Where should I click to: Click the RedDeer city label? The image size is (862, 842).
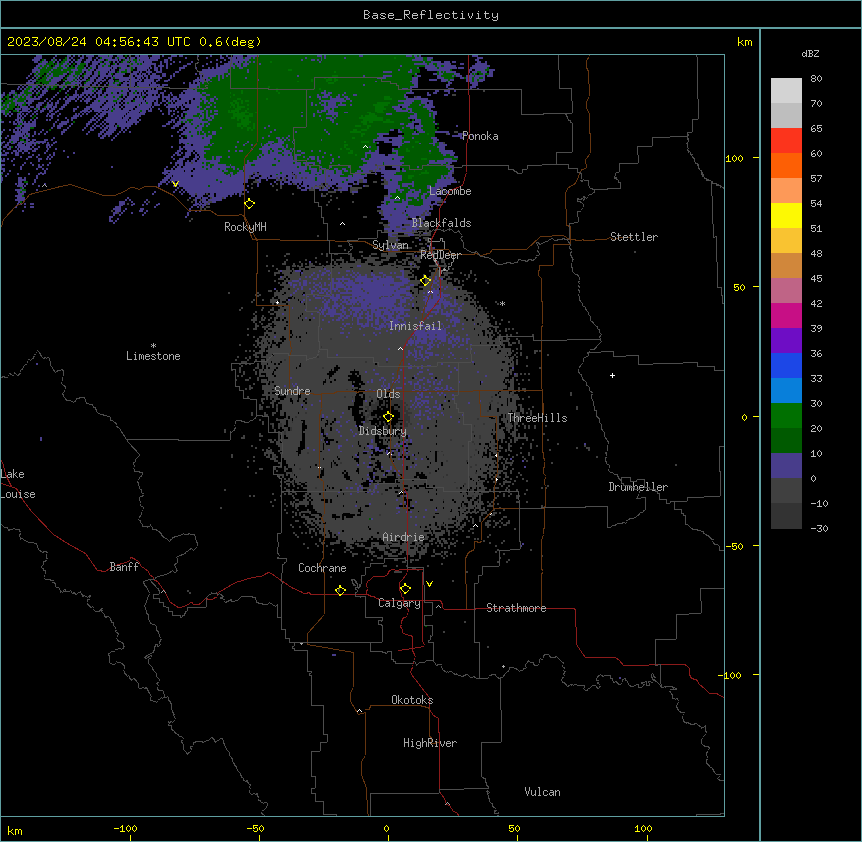(x=440, y=255)
